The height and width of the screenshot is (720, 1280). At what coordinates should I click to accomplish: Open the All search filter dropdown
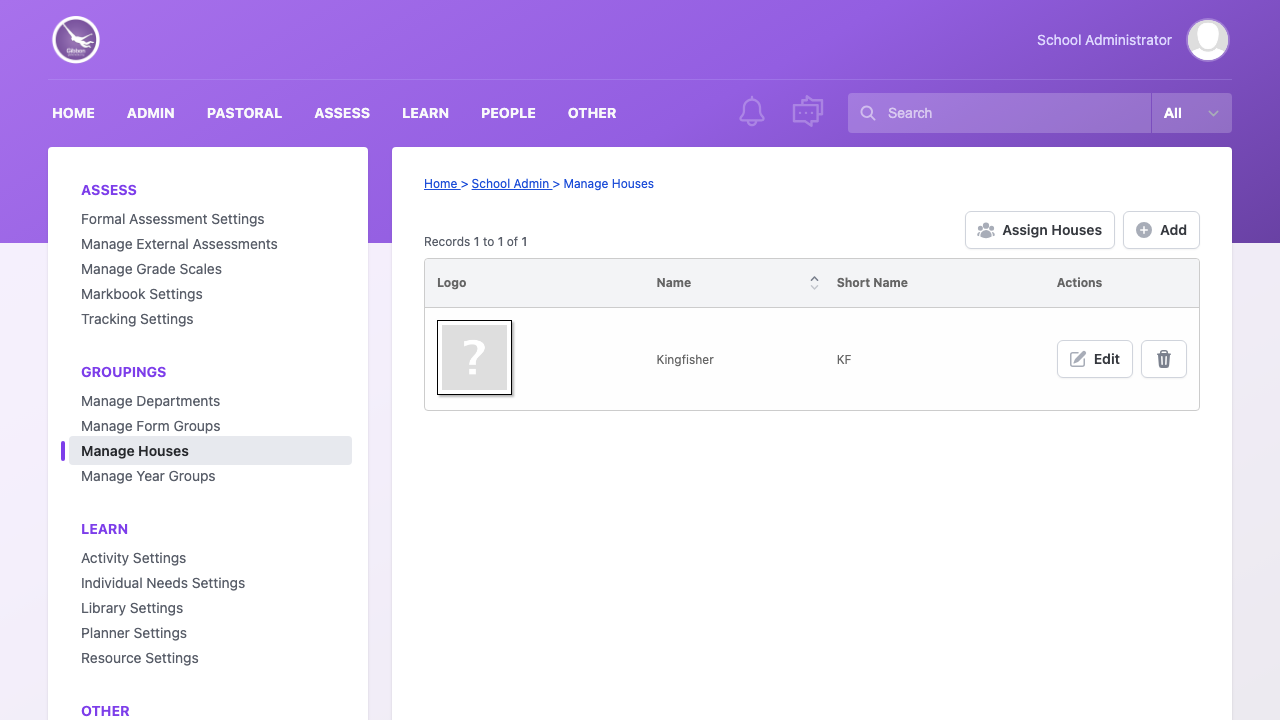pyautogui.click(x=1192, y=113)
